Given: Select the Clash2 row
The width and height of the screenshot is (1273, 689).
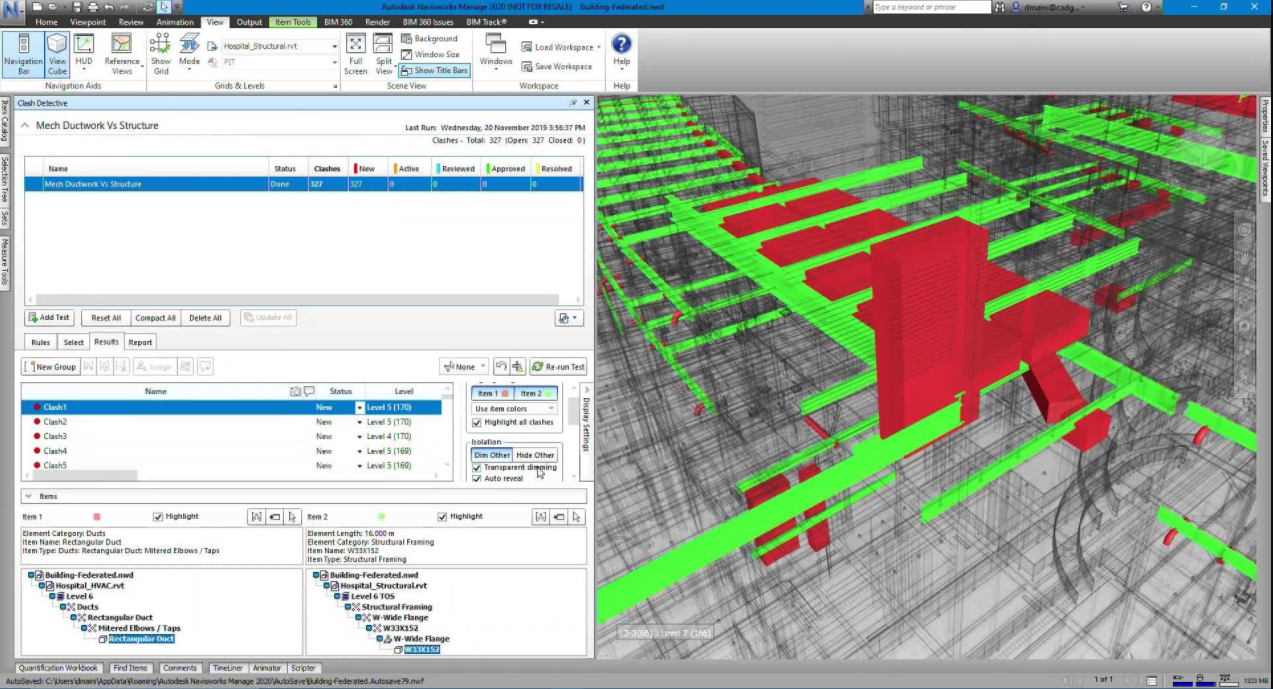Looking at the screenshot, I should tap(231, 422).
